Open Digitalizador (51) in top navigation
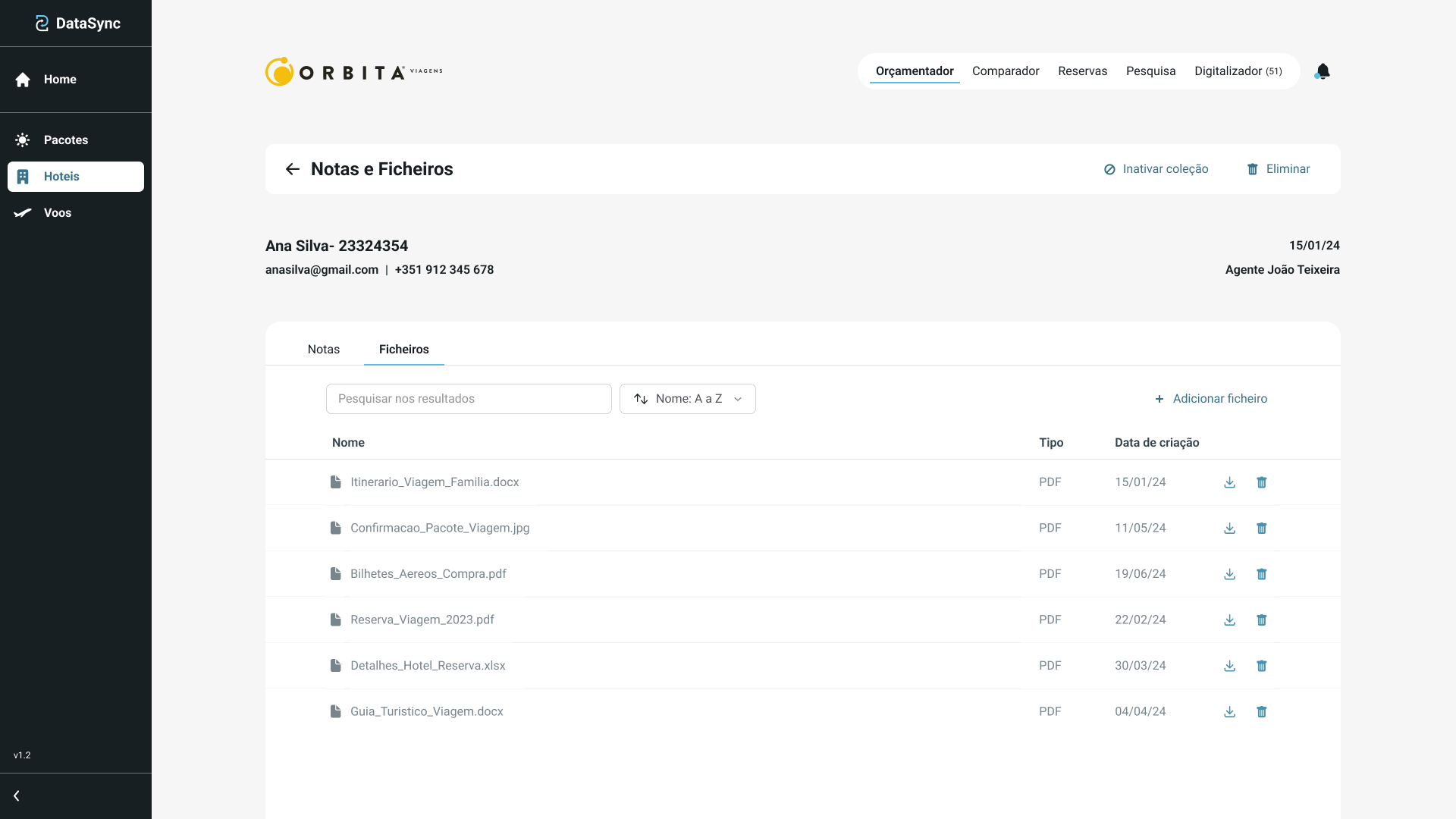Screen dimensions: 1456x819 [1237, 71]
